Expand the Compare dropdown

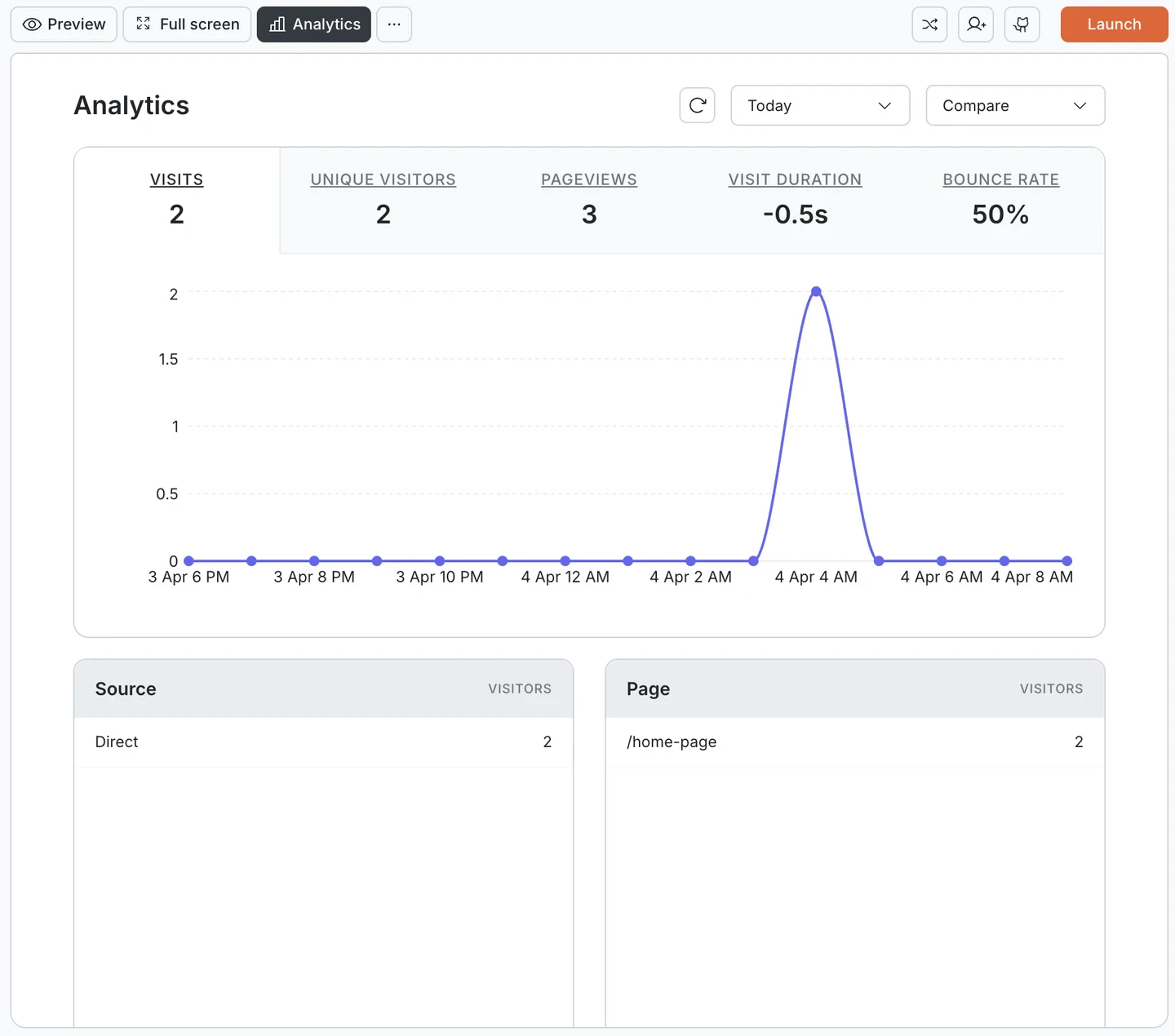pos(1014,105)
